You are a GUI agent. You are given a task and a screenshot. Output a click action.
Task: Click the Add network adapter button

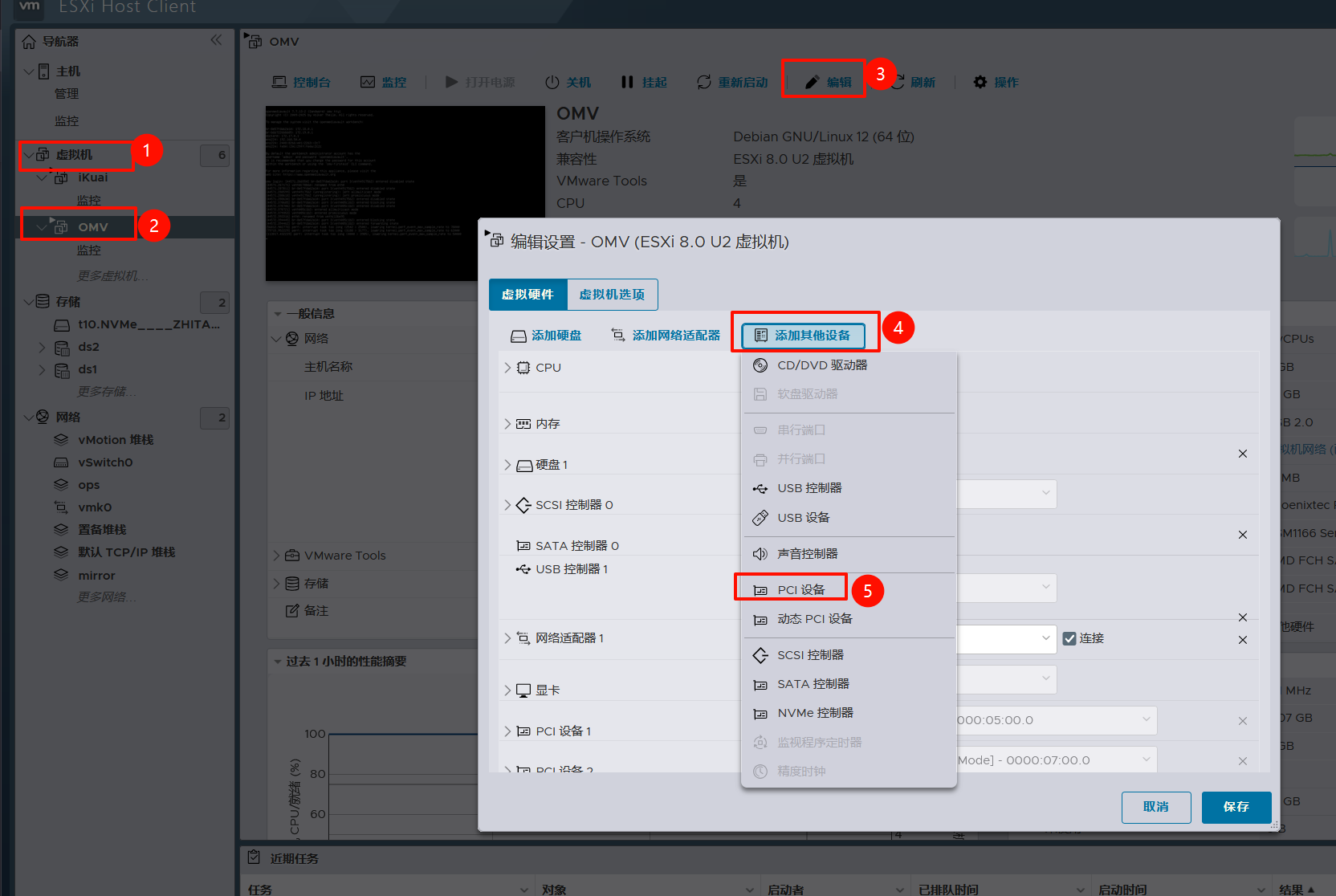point(666,336)
